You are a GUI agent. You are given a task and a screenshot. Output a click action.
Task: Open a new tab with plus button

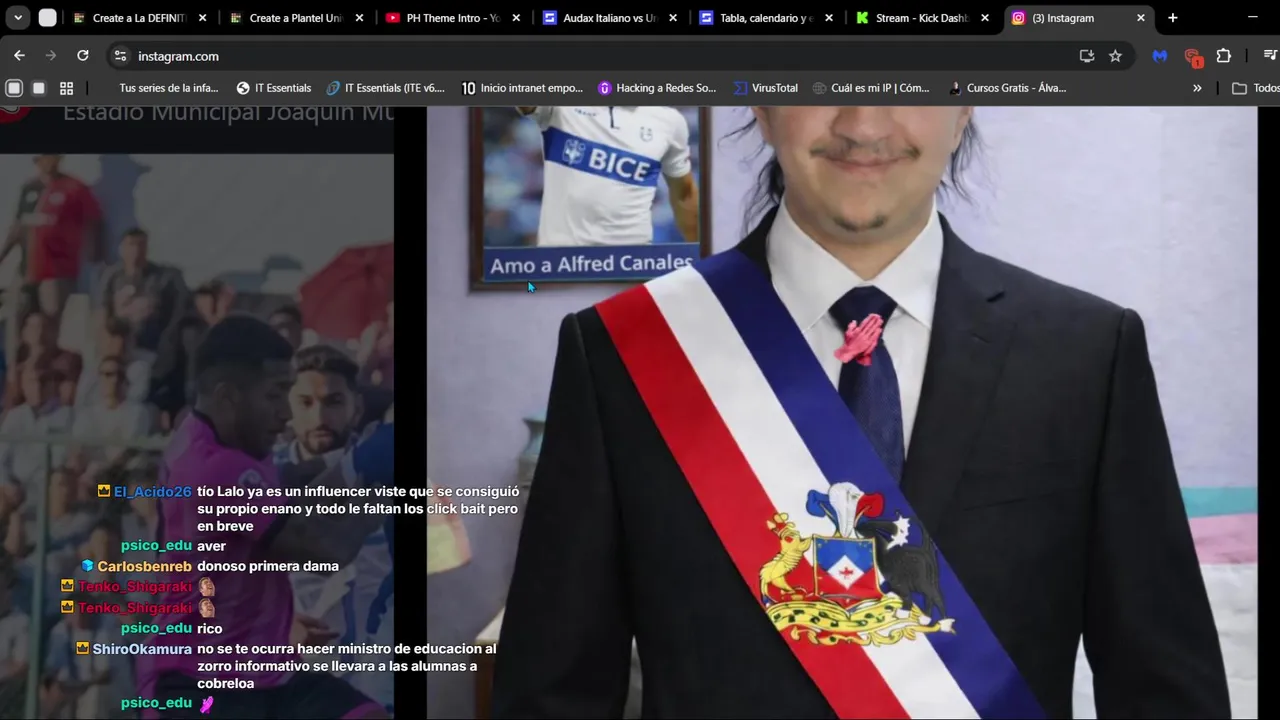click(x=1173, y=18)
